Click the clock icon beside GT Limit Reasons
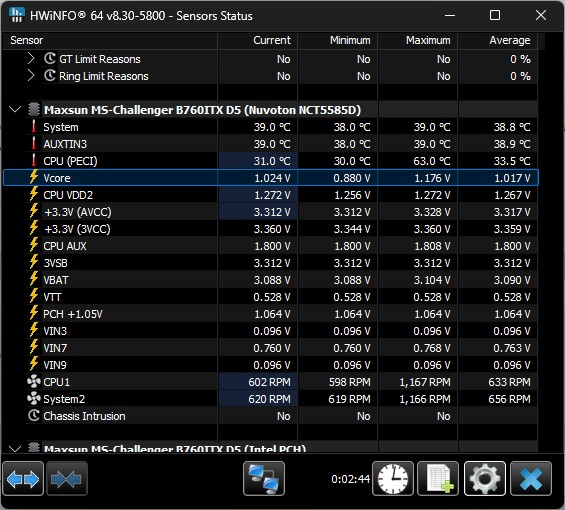 [x=50, y=58]
